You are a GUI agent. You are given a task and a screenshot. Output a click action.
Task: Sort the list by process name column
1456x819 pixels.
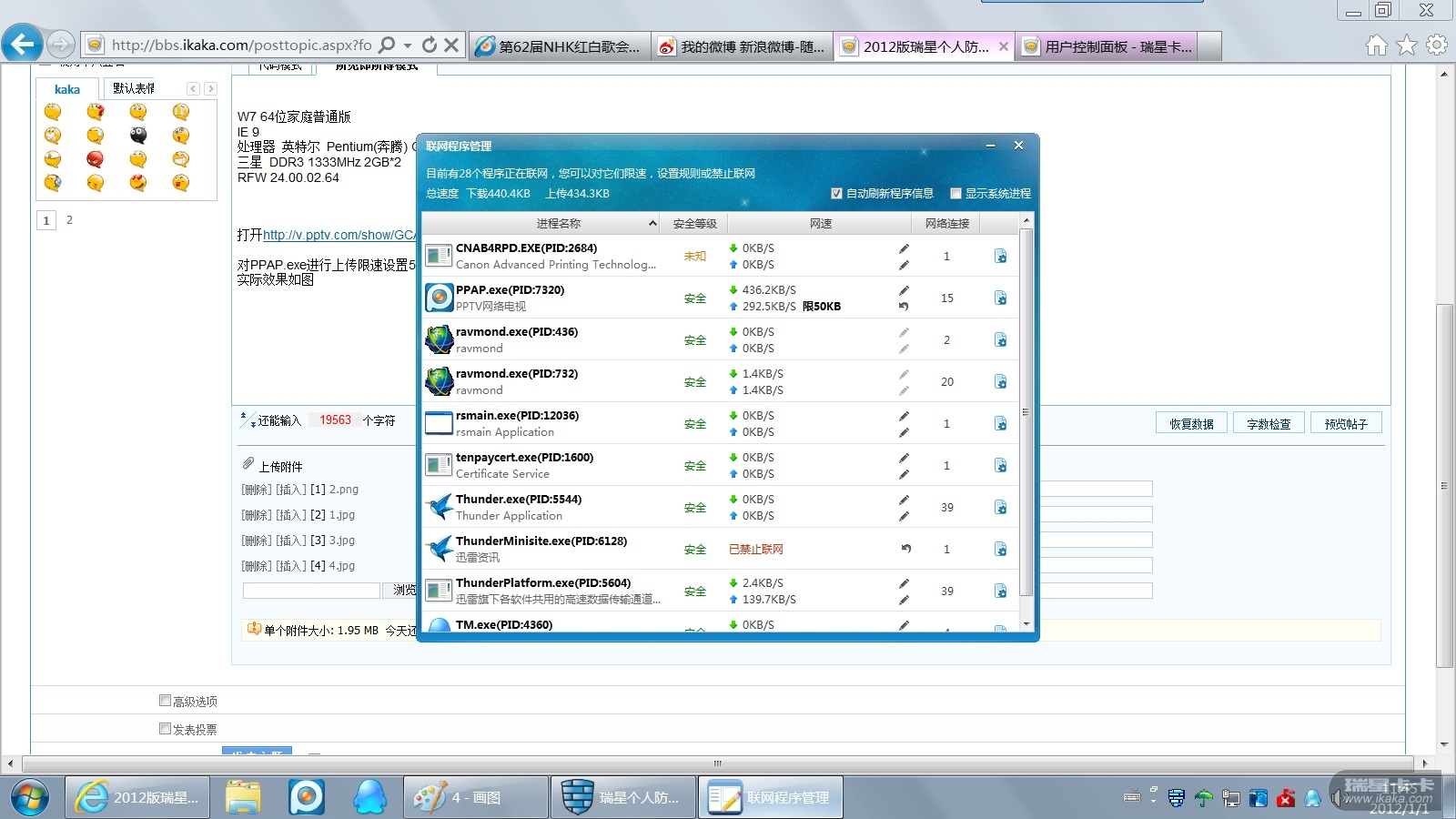pos(541,223)
